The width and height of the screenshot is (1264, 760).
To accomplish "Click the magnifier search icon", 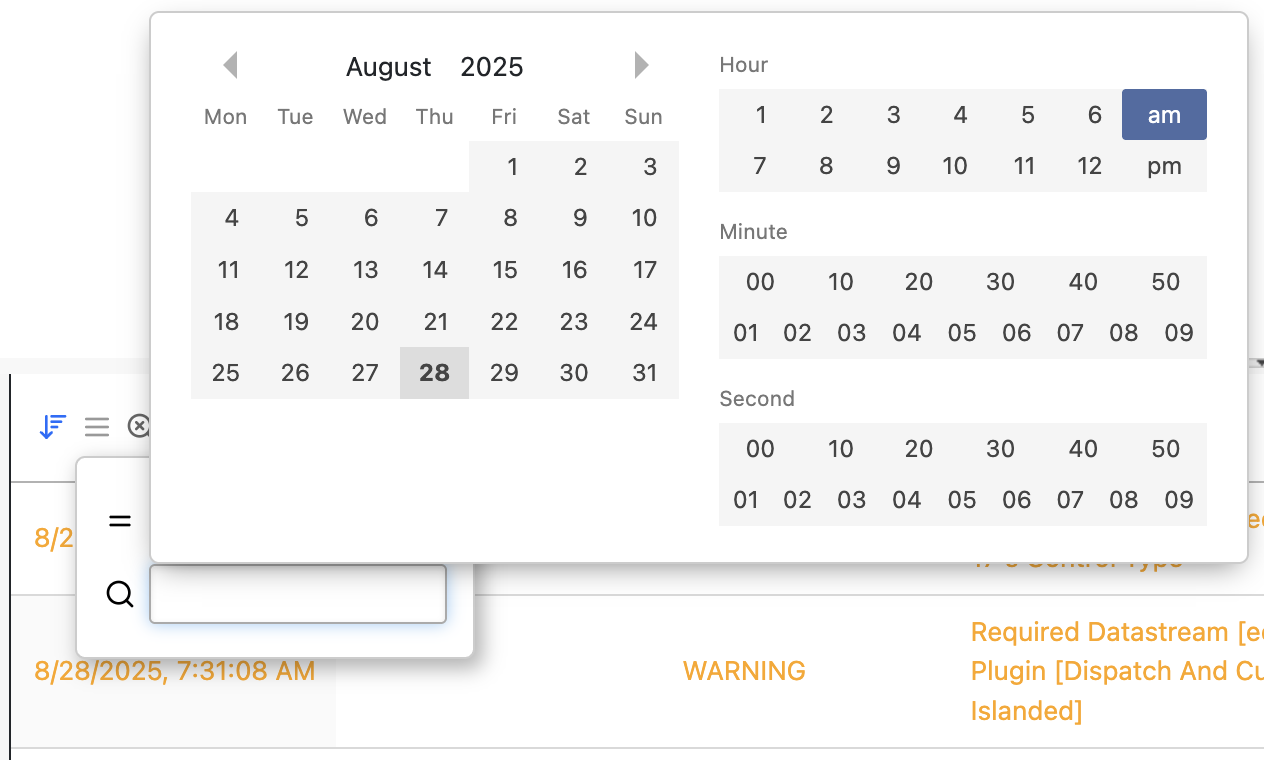I will (120, 594).
